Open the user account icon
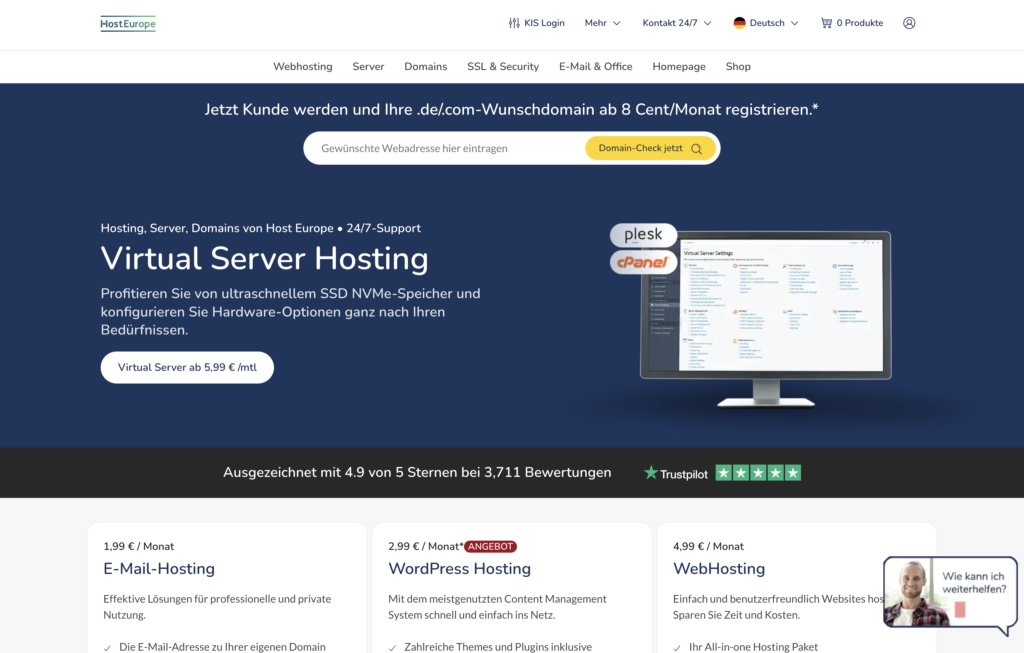 pos(909,22)
